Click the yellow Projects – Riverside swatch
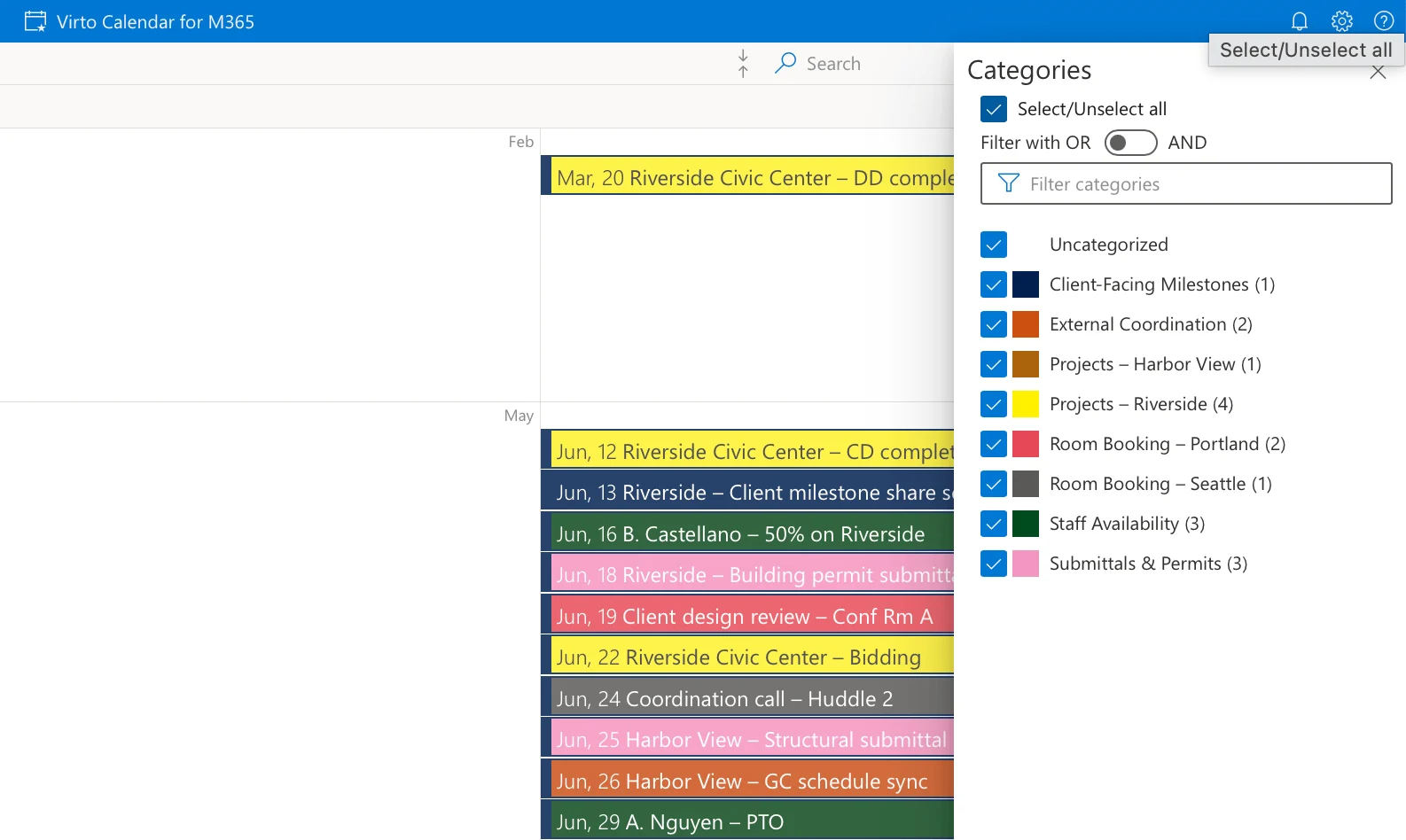The image size is (1406, 840). (x=1026, y=404)
